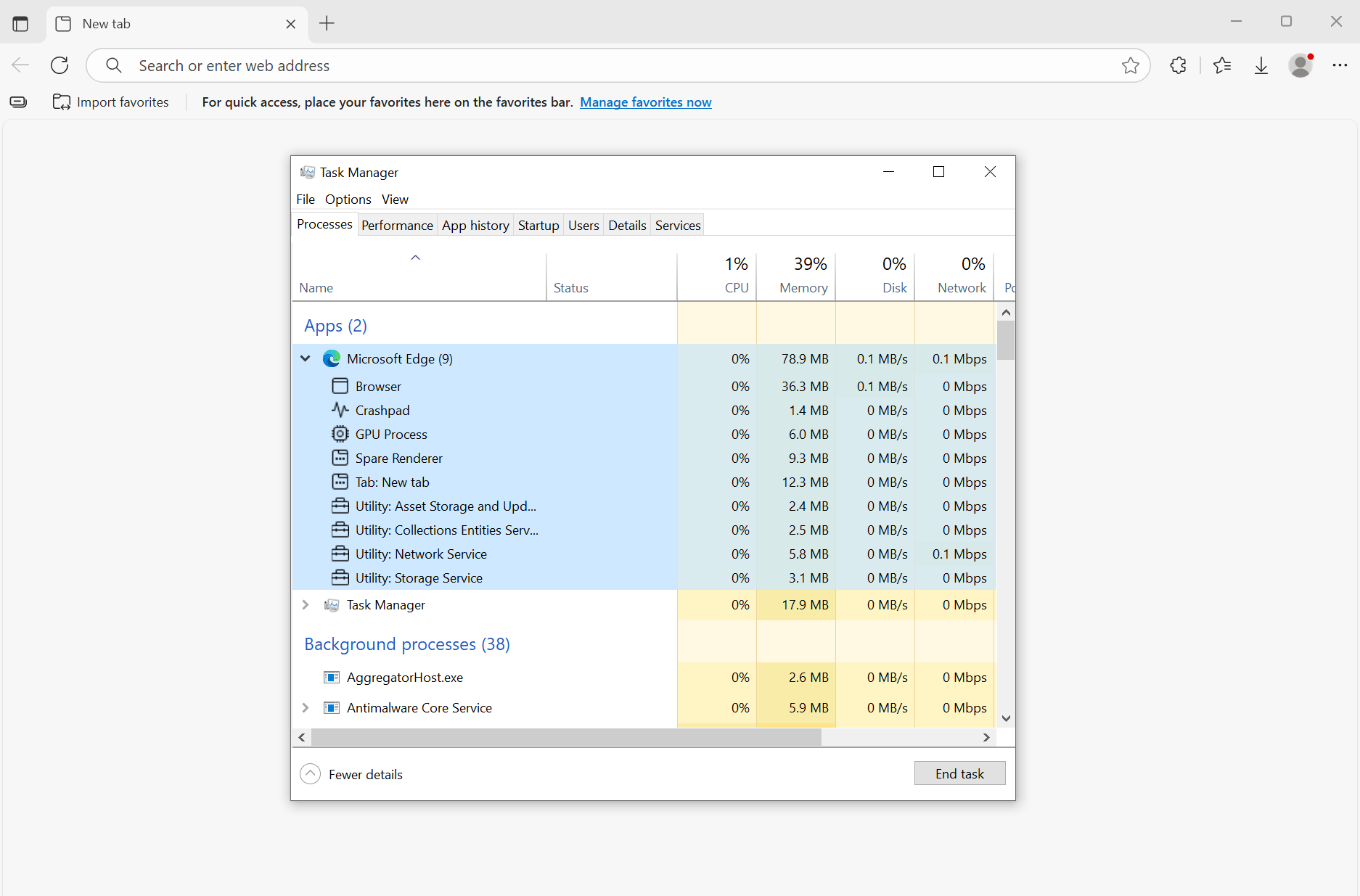This screenshot has height=896, width=1360.
Task: Click the 78.9 MB memory value for Edge
Action: pyautogui.click(x=805, y=359)
